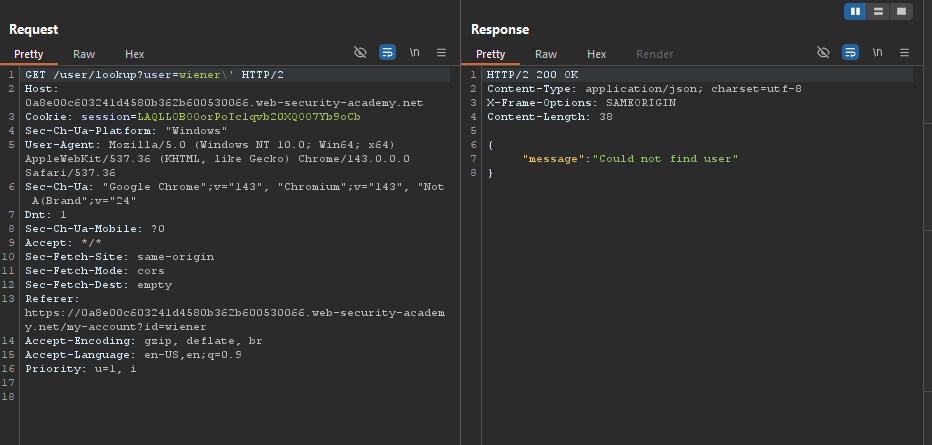Click the Referer header name

point(52,299)
